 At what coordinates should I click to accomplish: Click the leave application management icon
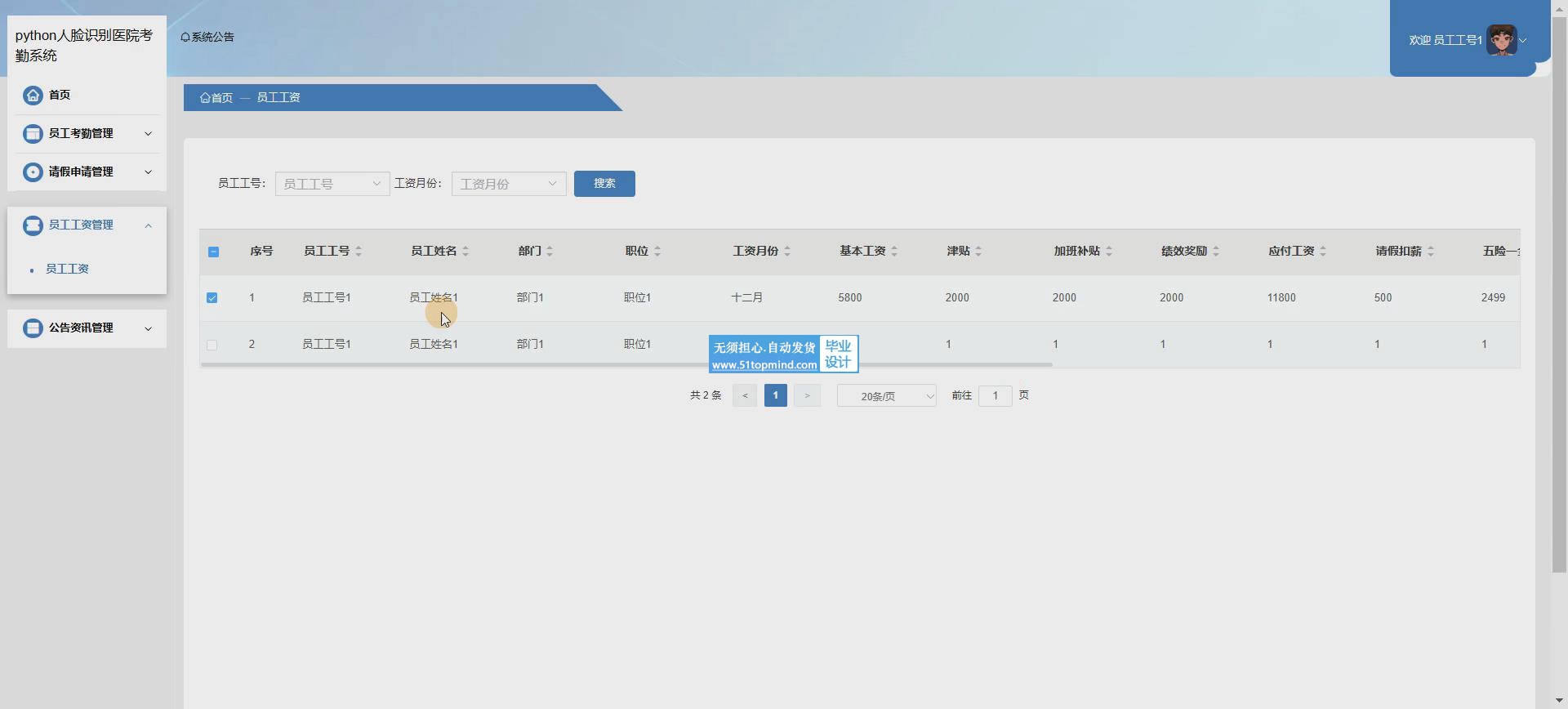tap(33, 172)
